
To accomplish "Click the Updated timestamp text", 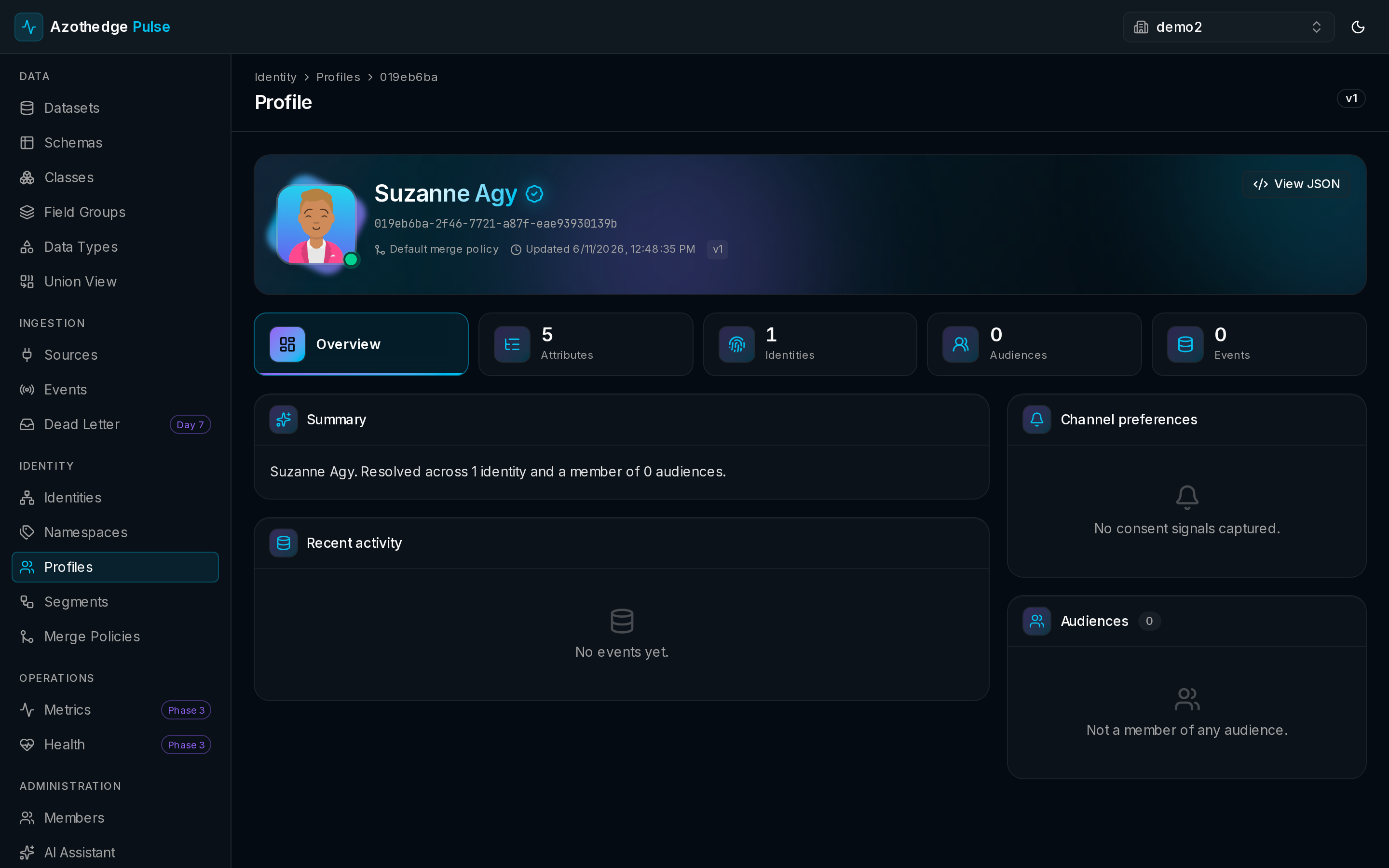I will click(610, 249).
